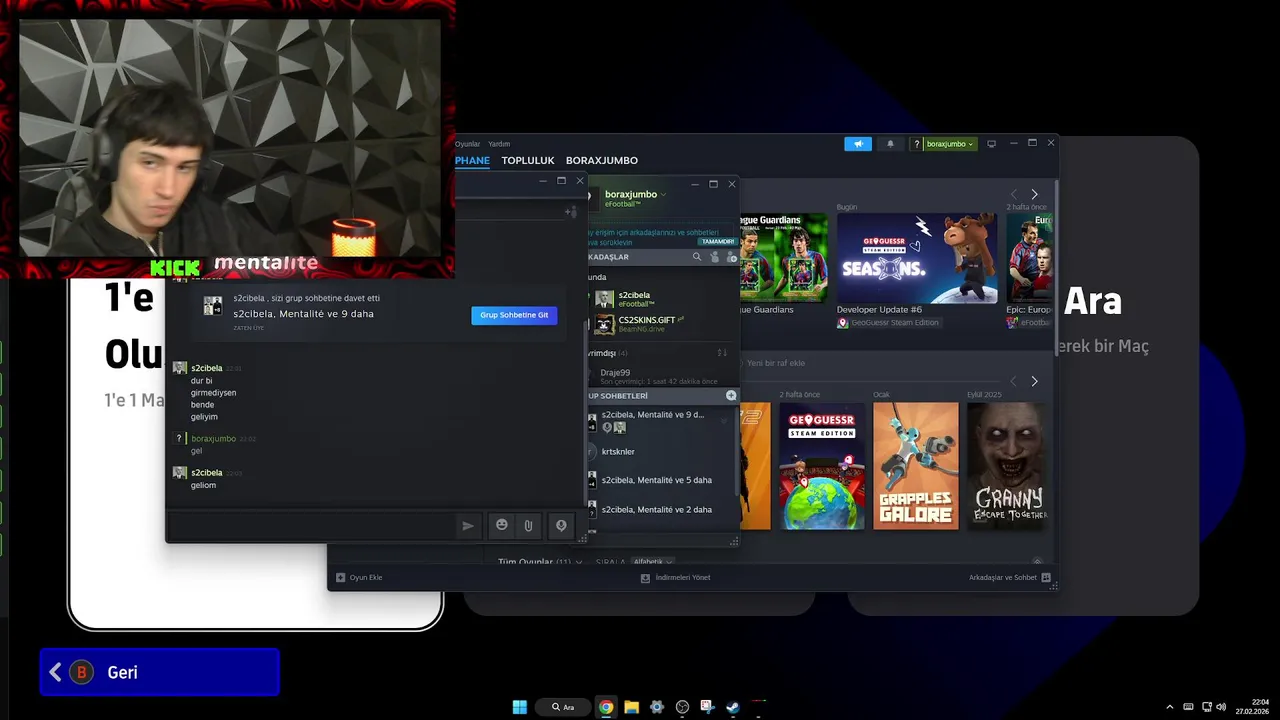1280x720 pixels.
Task: Open the Settings gear app on taskbar
Action: (x=657, y=707)
